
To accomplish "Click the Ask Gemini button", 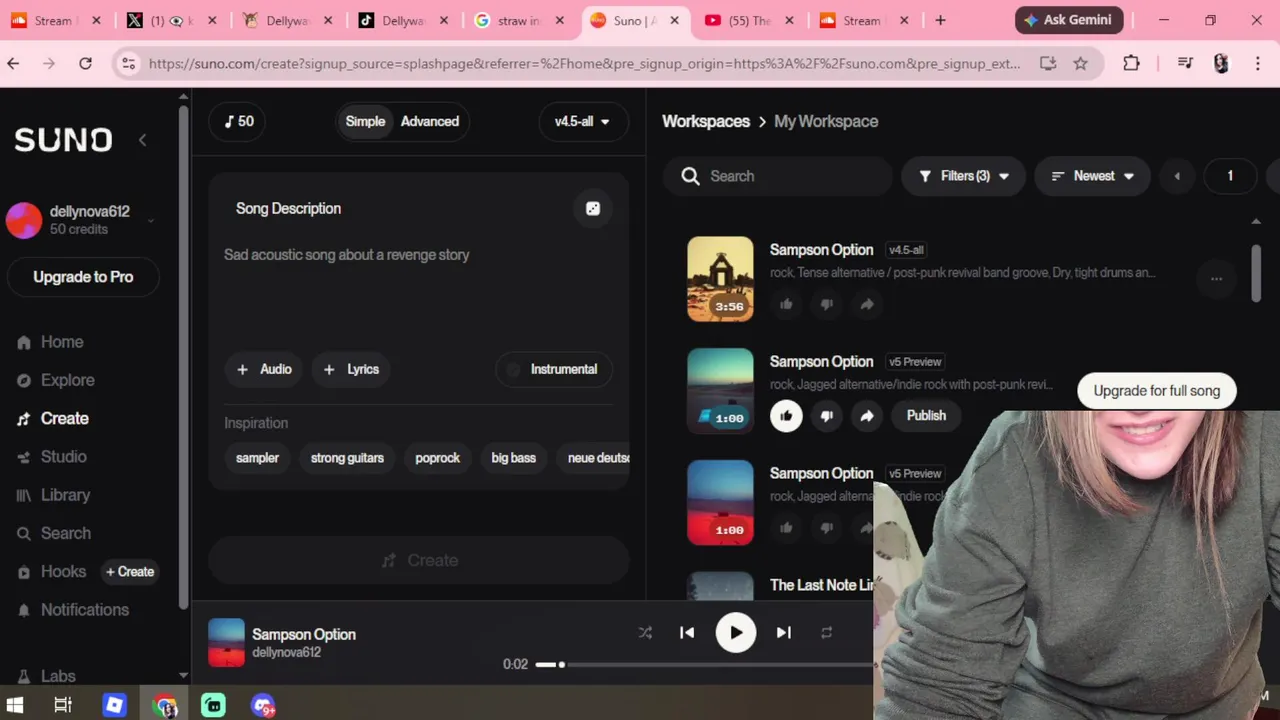I will pos(1070,20).
